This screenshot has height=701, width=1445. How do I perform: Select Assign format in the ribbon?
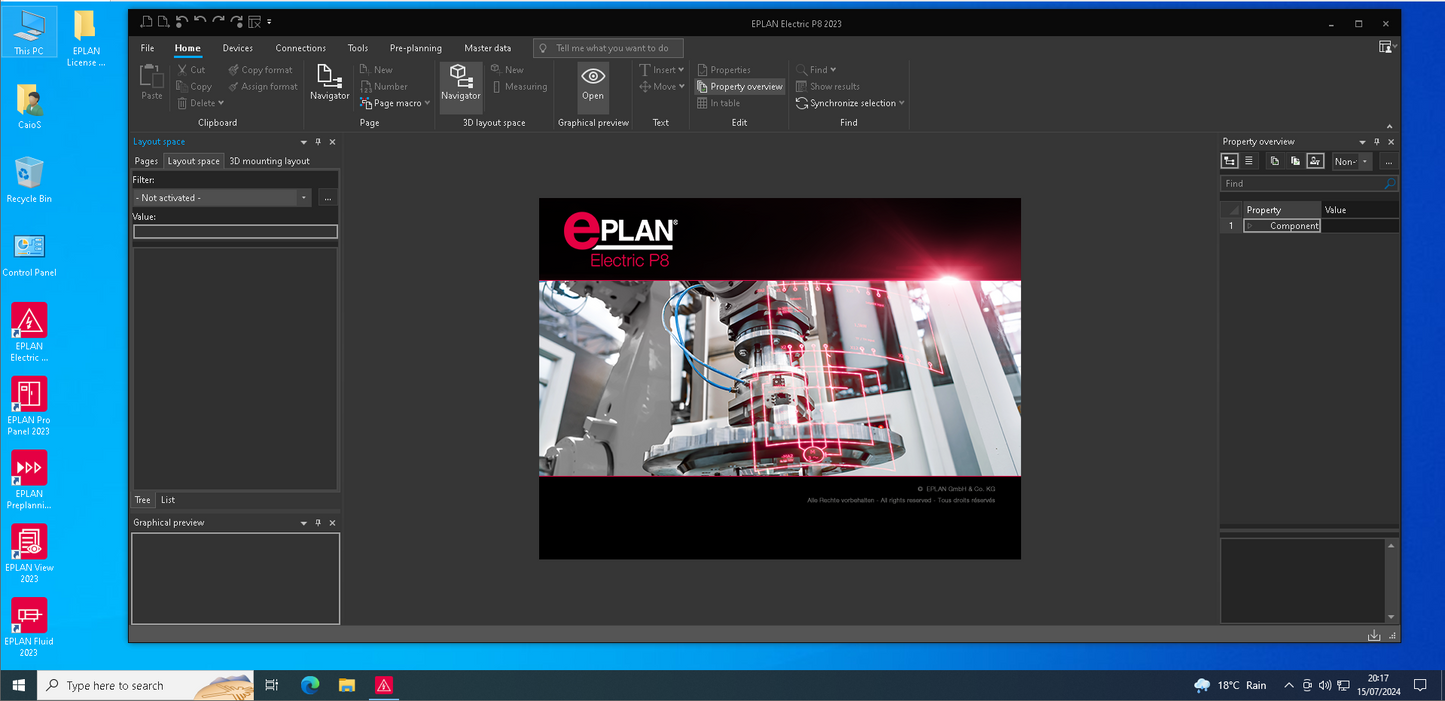pos(263,87)
